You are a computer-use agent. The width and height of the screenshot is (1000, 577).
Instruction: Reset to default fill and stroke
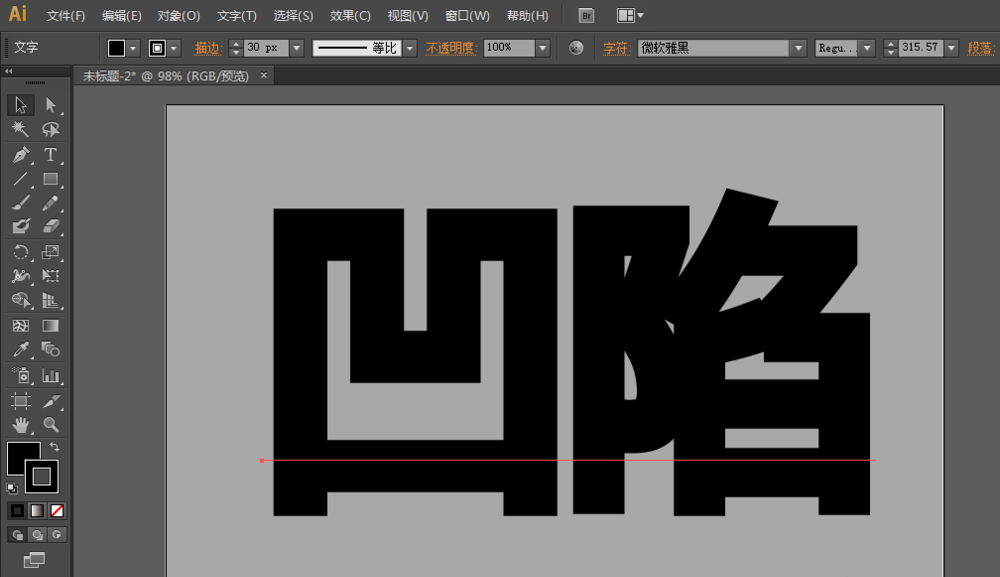(12, 488)
